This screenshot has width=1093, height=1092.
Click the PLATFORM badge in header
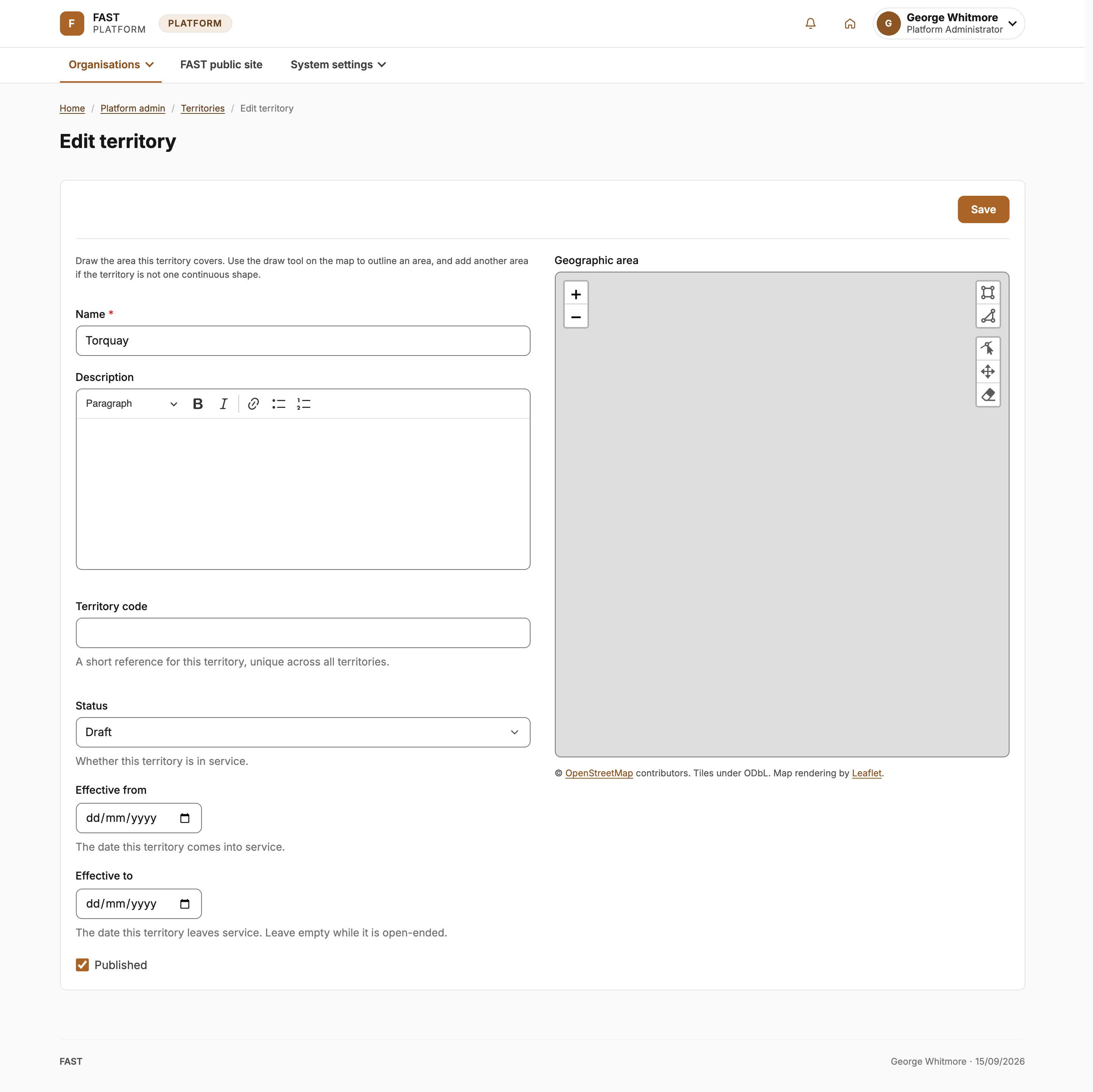point(195,23)
